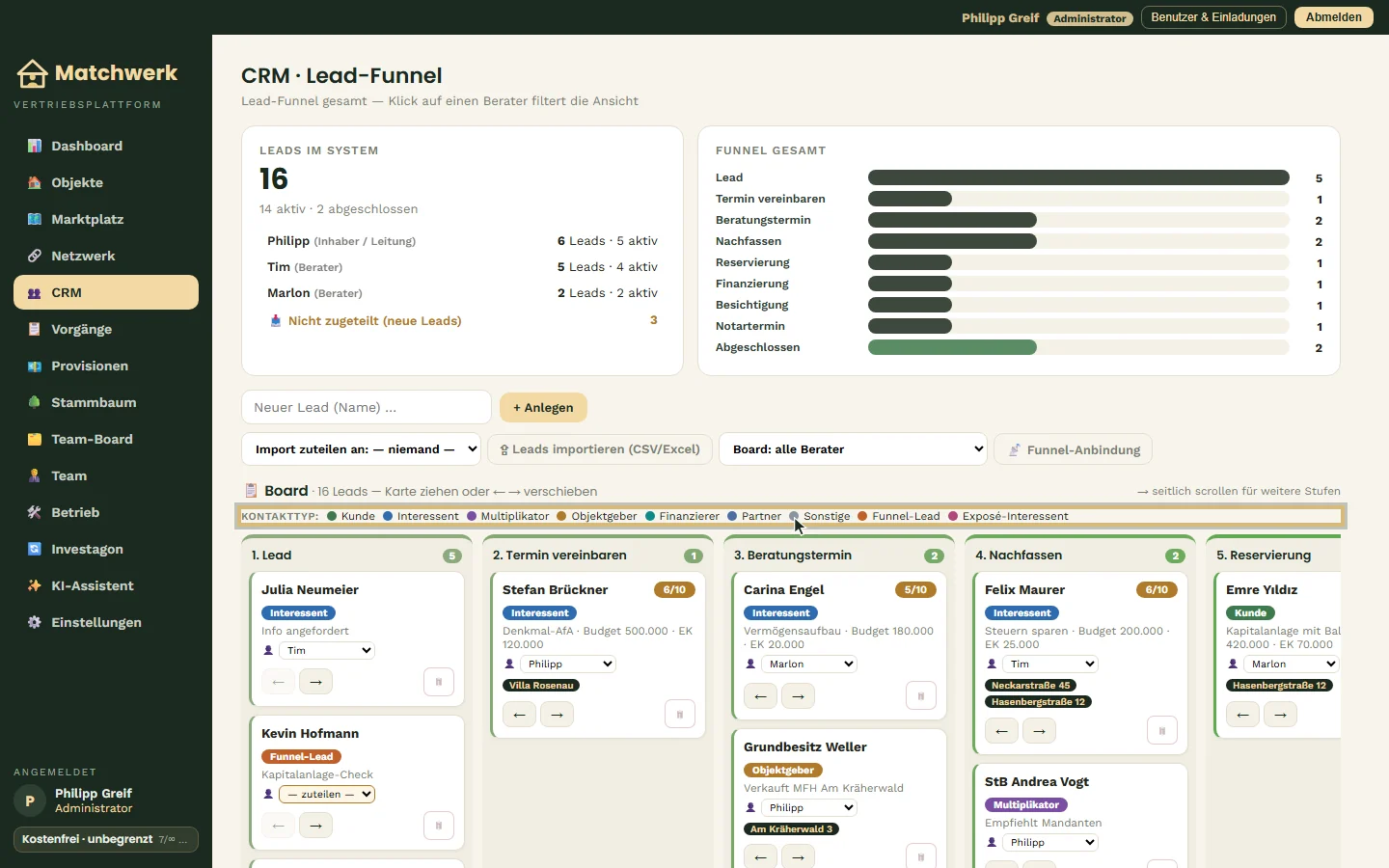This screenshot has width=1389, height=868.
Task: Click the Philipp Greif avatar circle
Action: pos(30,800)
